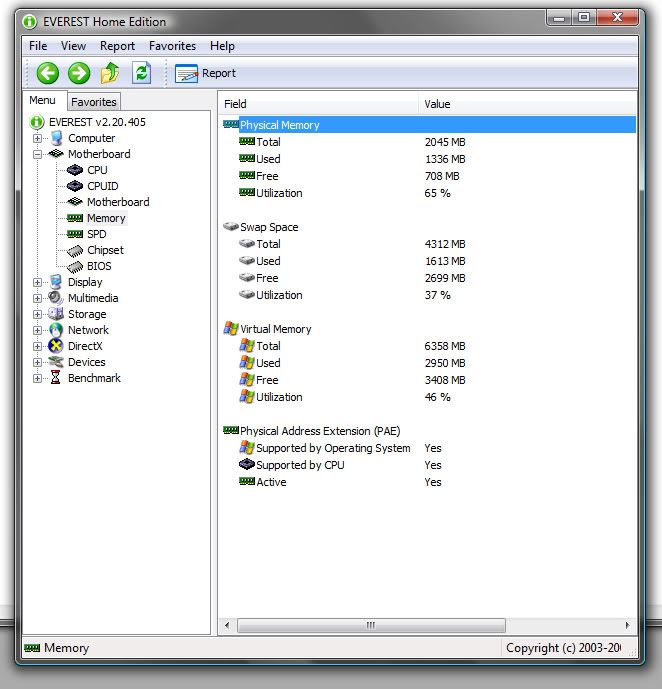Click the Network globe icon in tree
Viewport: 662px width, 689px height.
click(x=56, y=330)
